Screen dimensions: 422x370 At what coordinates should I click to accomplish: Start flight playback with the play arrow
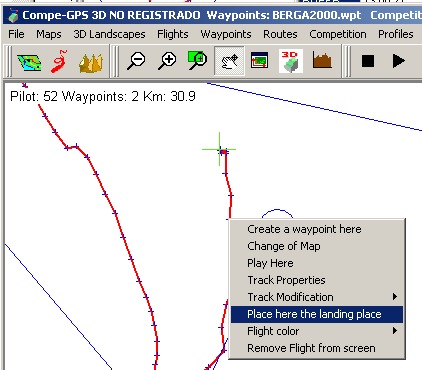(x=399, y=61)
